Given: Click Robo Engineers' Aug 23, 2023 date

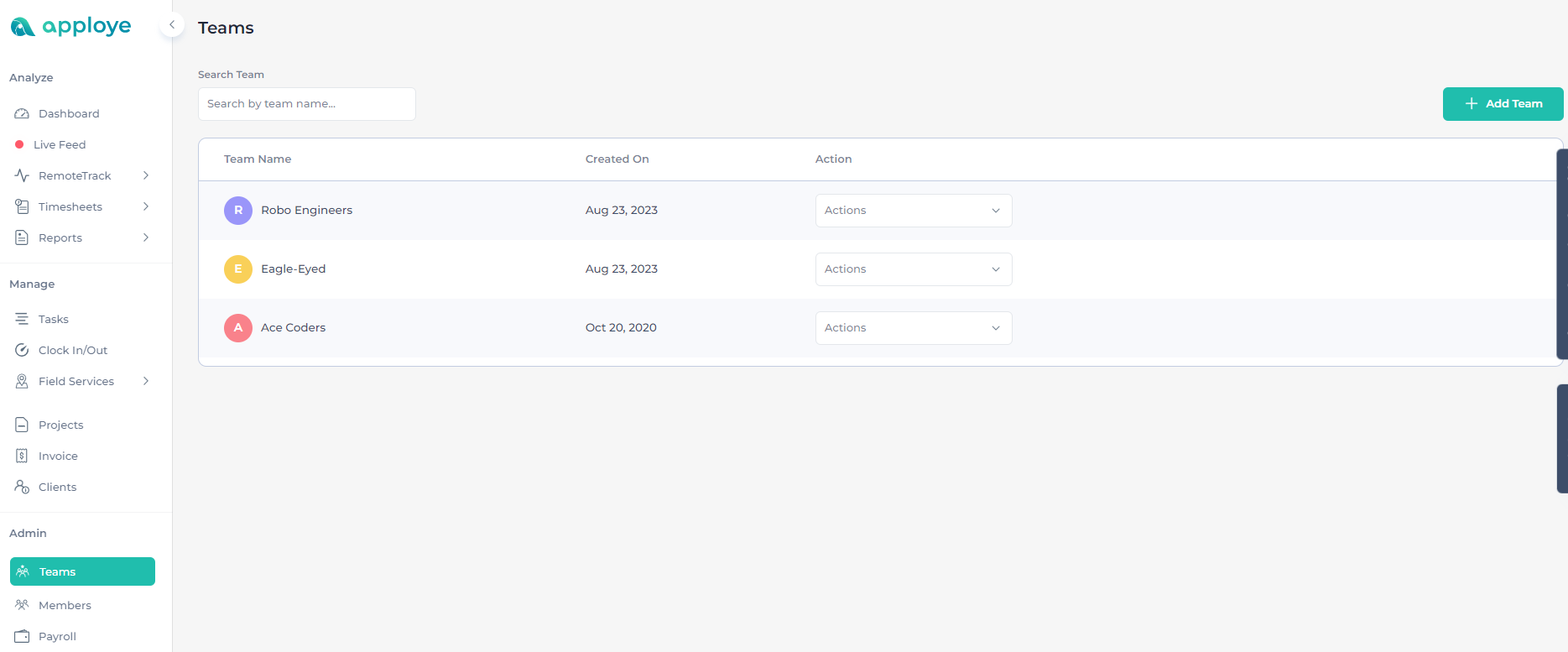Looking at the screenshot, I should pos(622,211).
